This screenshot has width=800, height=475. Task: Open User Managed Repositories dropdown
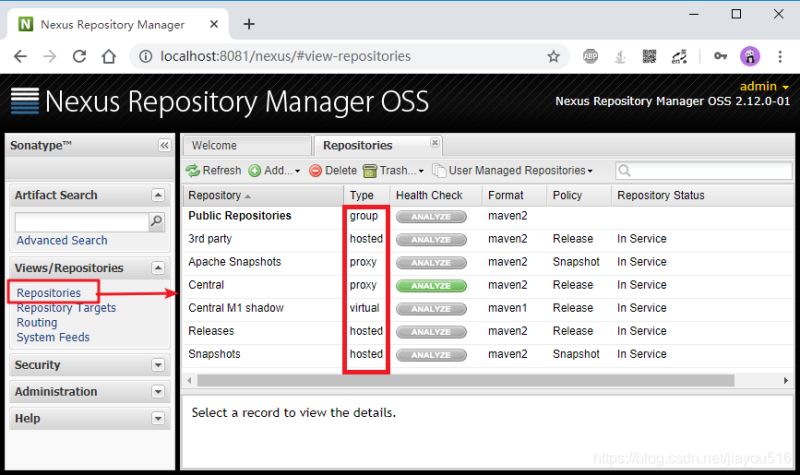pyautogui.click(x=513, y=170)
